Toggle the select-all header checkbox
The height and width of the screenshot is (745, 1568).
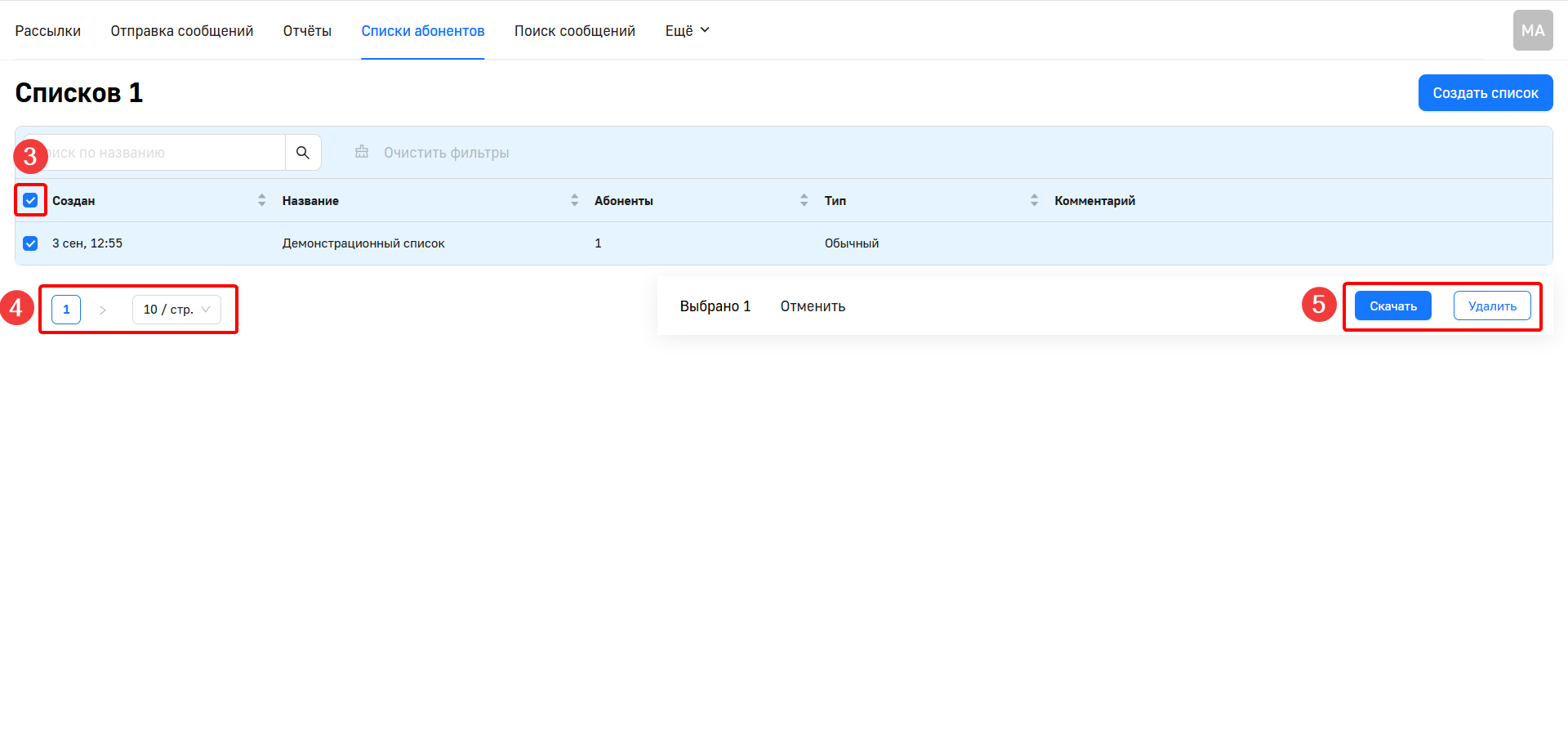click(31, 200)
